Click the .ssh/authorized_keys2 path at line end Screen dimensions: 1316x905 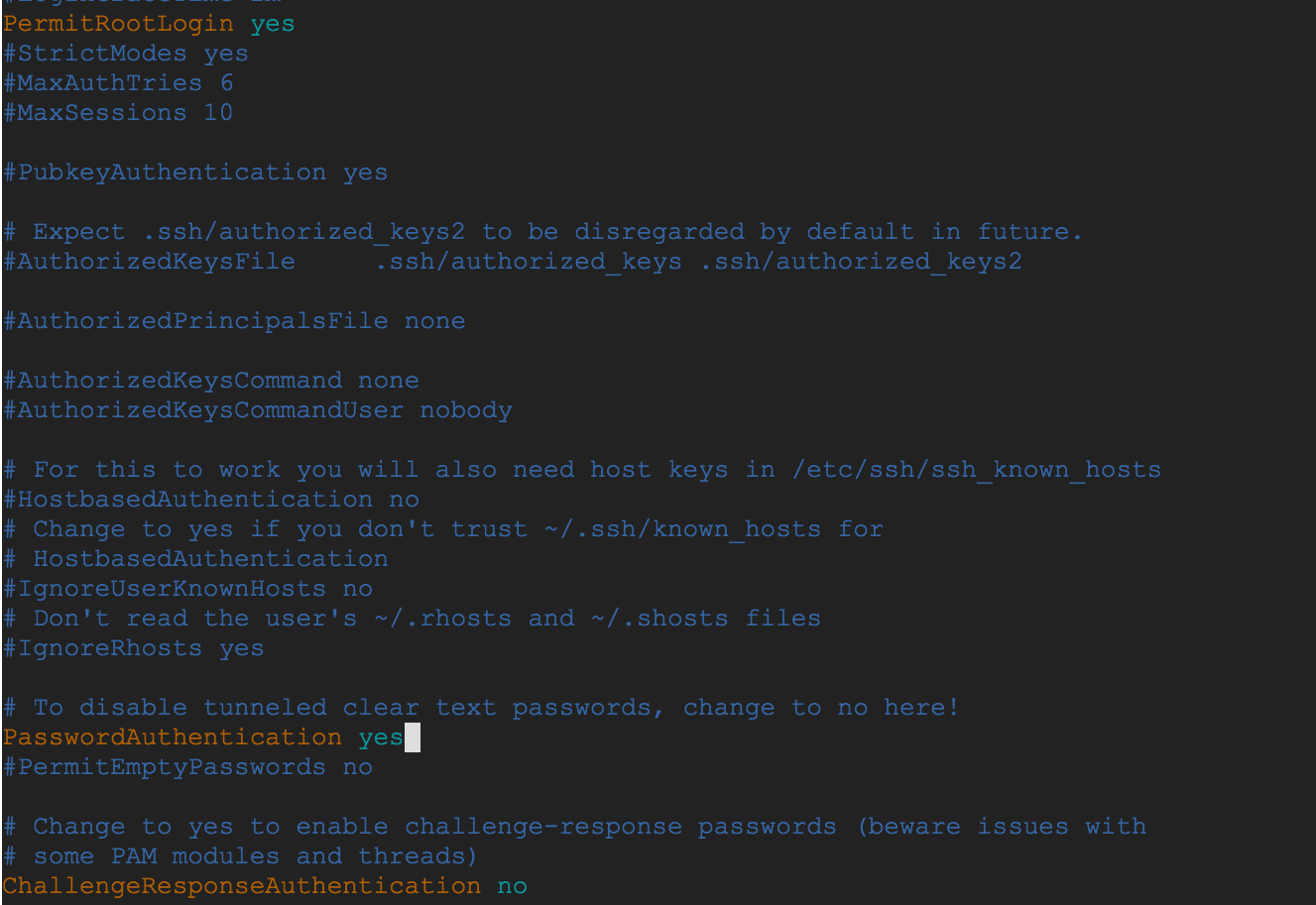point(861,262)
